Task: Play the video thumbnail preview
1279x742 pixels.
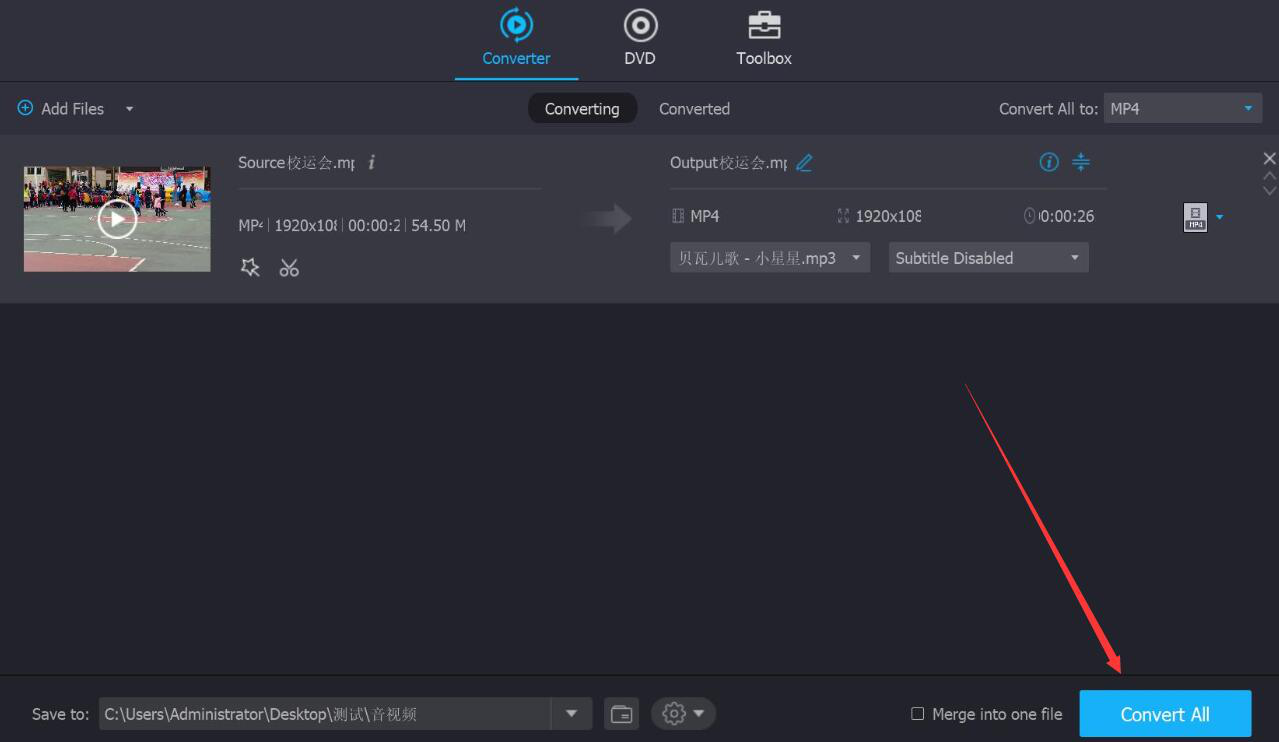Action: tap(117, 219)
